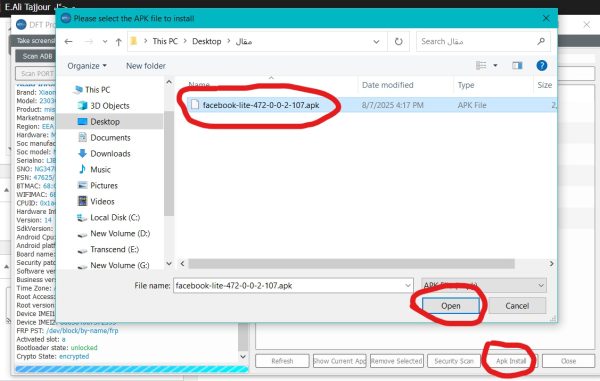Go up one folder level
Viewport: 600px width, 381px height.
coord(119,42)
